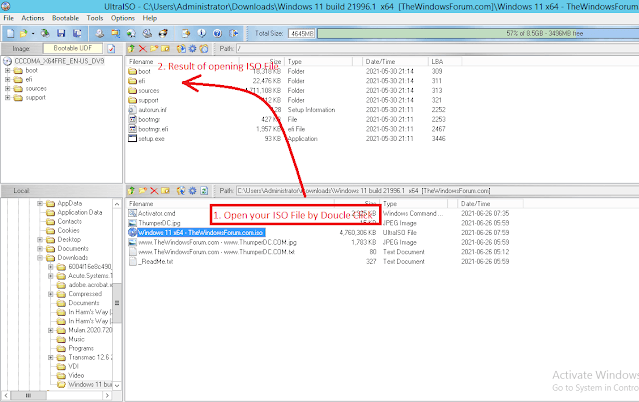Viewport: 639px width, 402px height.
Task: Click the Local tree horizontal scrollbar thumb
Action: [x=28, y=395]
